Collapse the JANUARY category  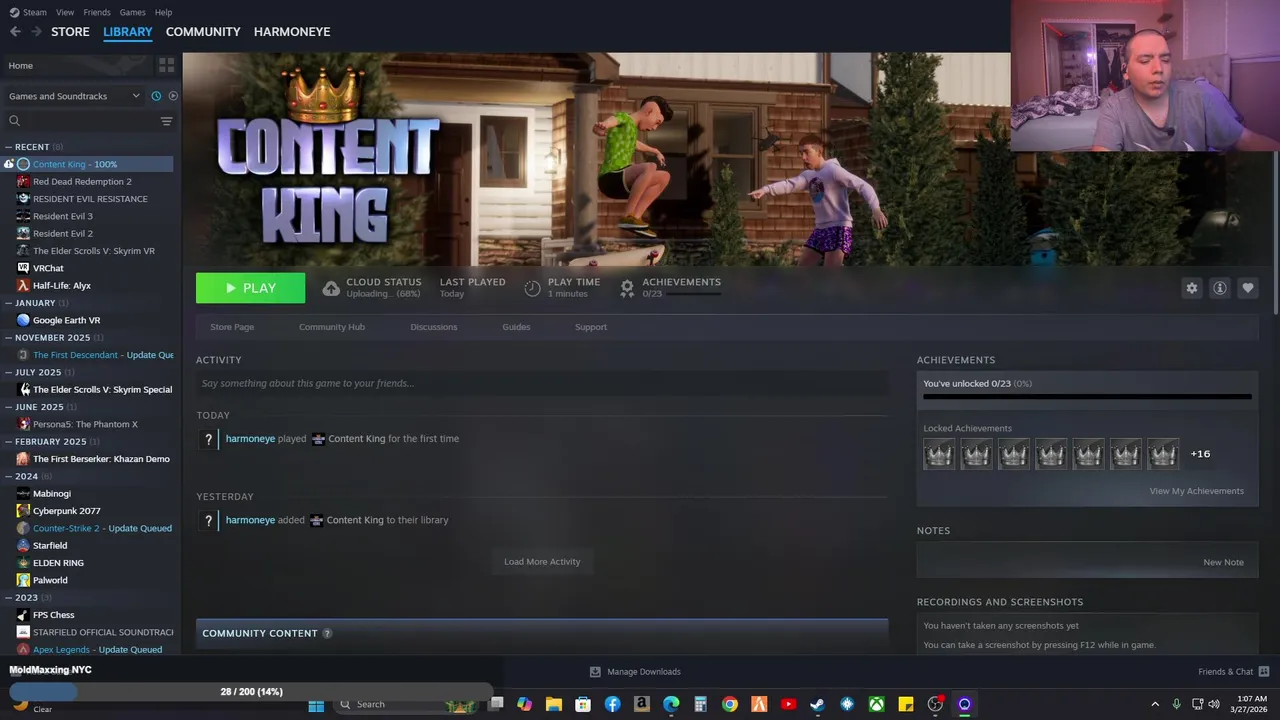9,303
